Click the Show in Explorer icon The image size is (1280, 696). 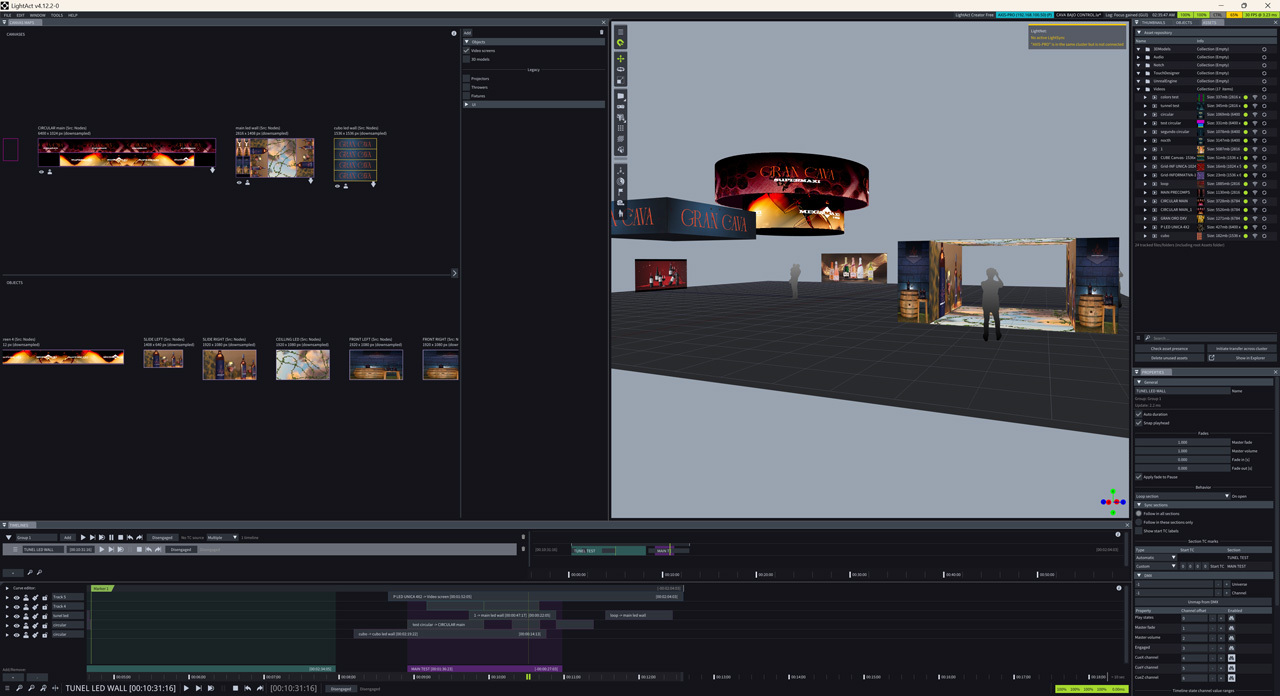[1211, 357]
